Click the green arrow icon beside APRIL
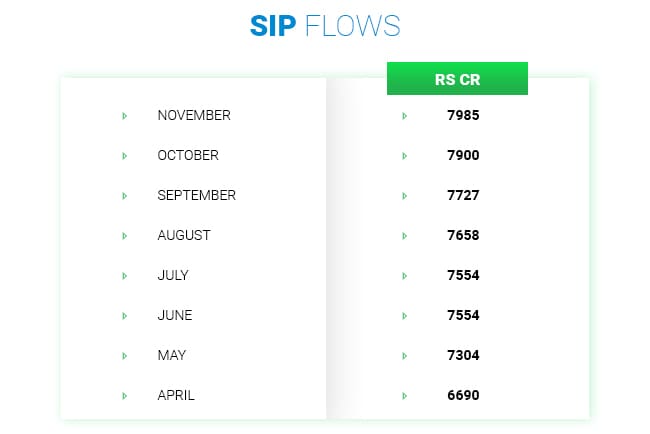 (124, 396)
